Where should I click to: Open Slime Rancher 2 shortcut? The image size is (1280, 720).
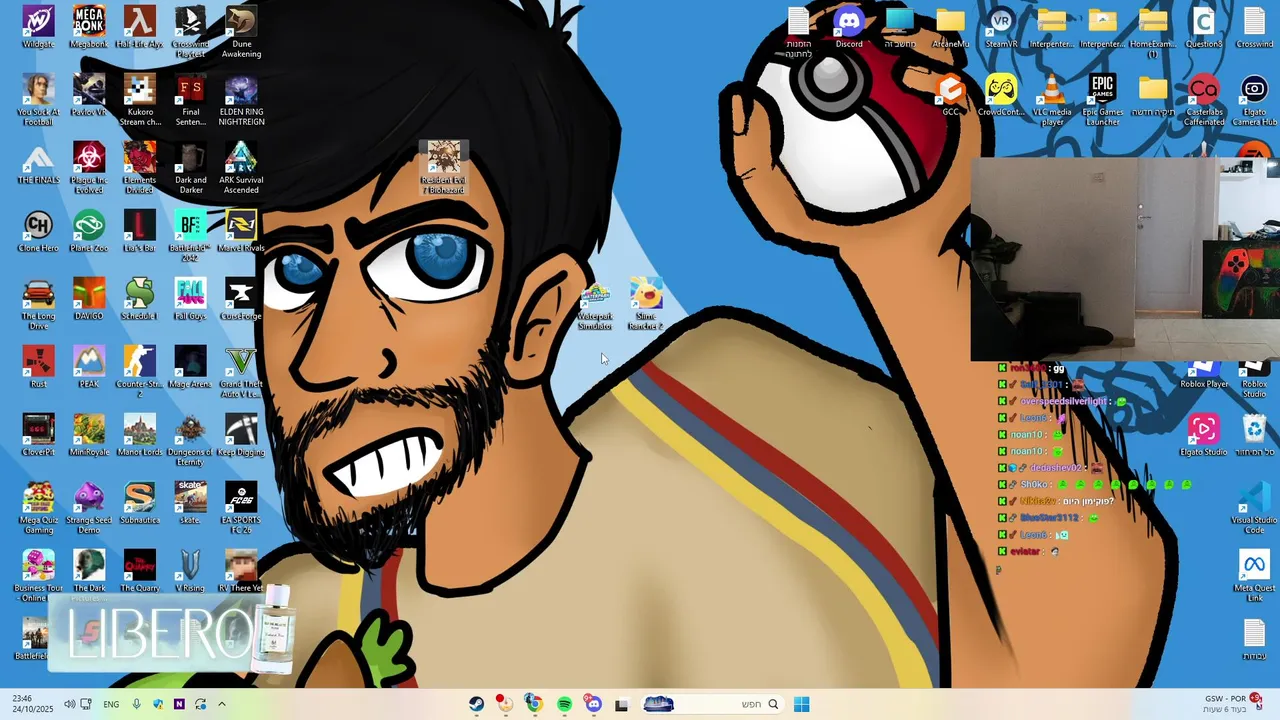646,305
